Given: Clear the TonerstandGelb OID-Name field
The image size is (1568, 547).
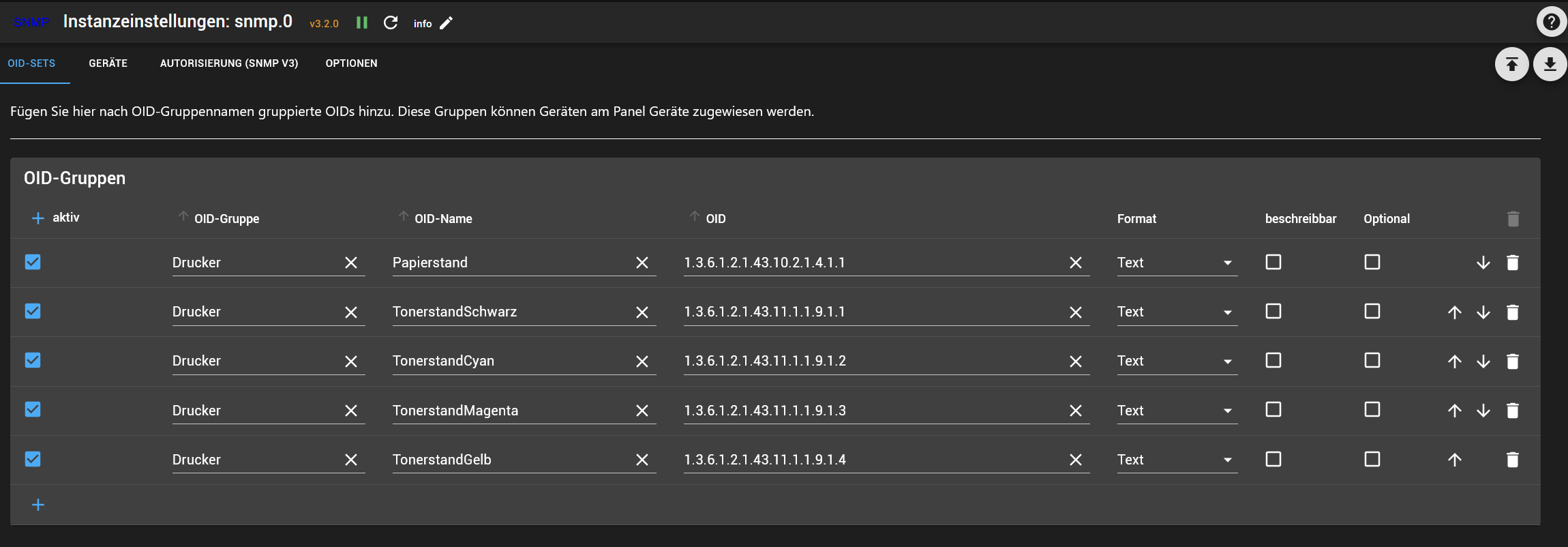Looking at the screenshot, I should [642, 460].
